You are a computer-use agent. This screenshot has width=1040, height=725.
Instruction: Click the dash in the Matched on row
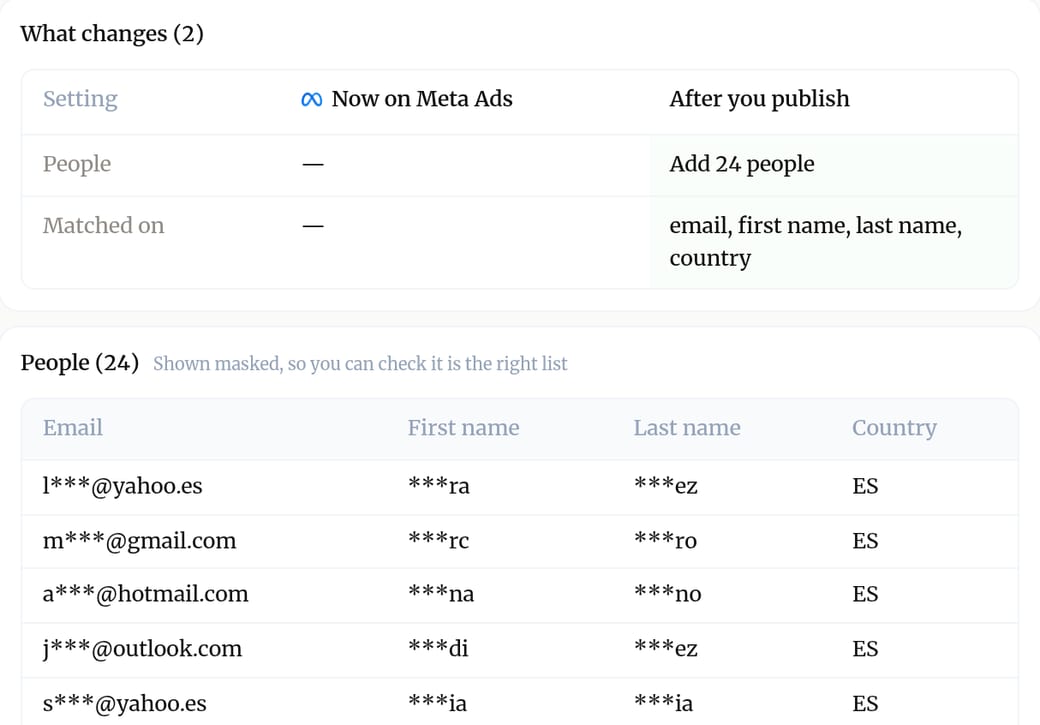(x=313, y=226)
